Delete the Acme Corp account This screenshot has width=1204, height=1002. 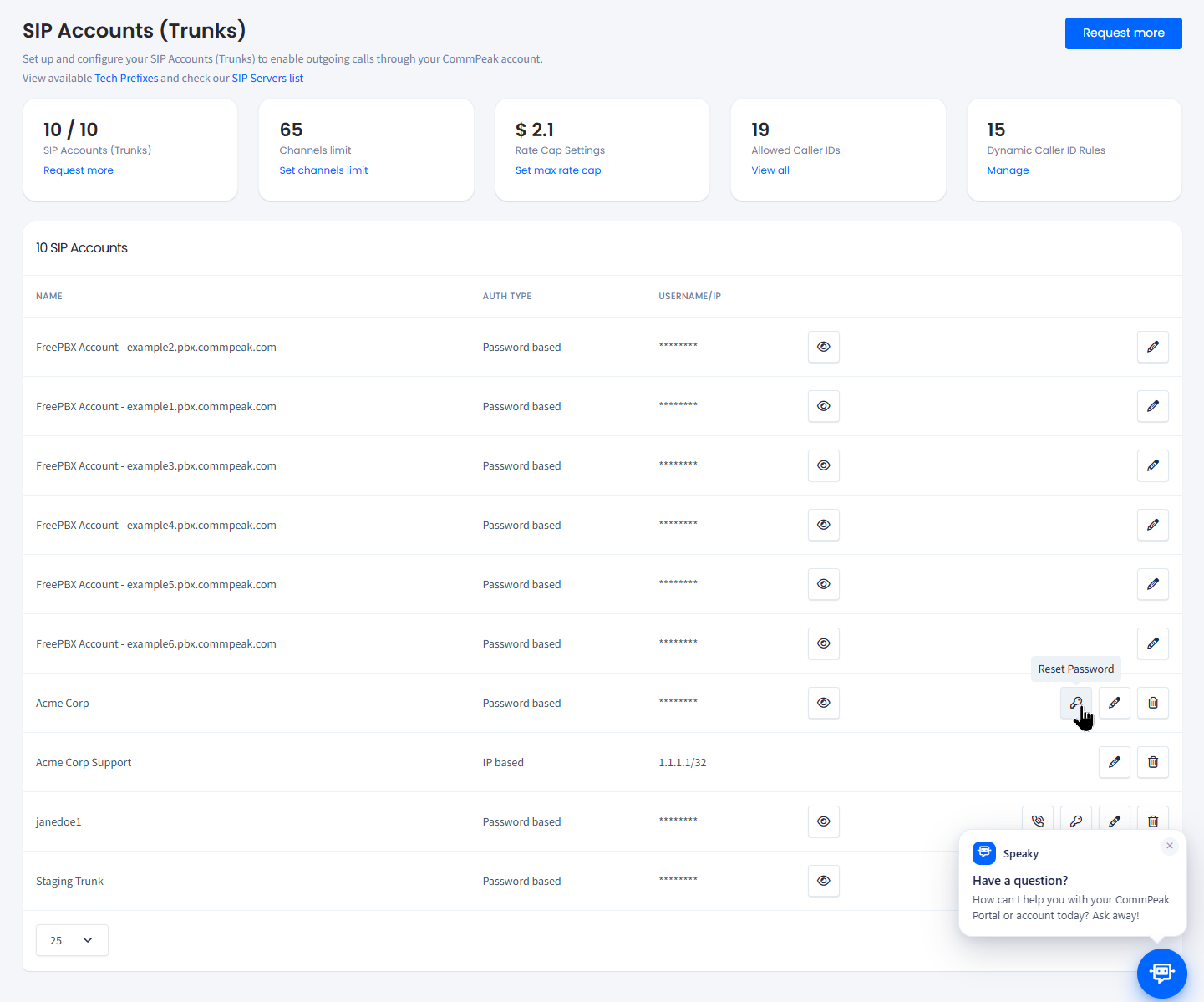[1152, 703]
